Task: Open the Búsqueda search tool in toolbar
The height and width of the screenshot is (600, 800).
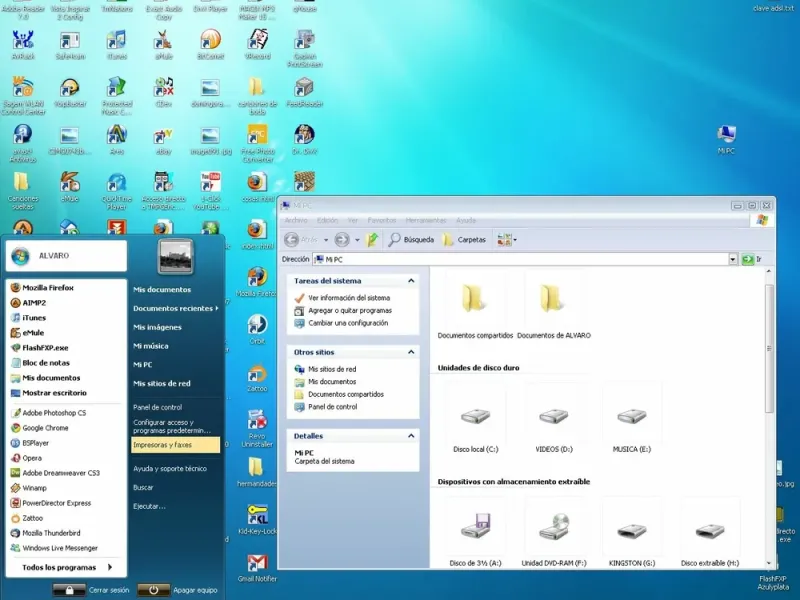Action: coord(411,240)
